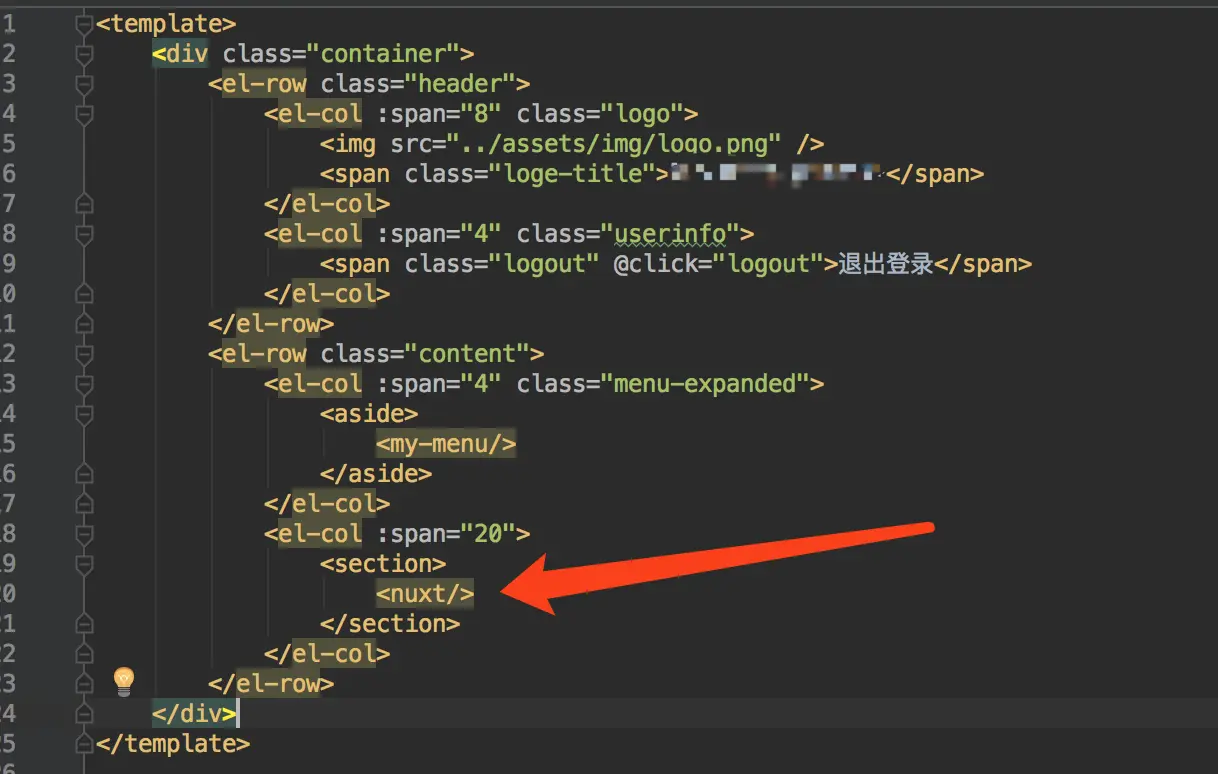Click the "../assets/img/logo.png" src path
The width and height of the screenshot is (1218, 774).
(613, 144)
